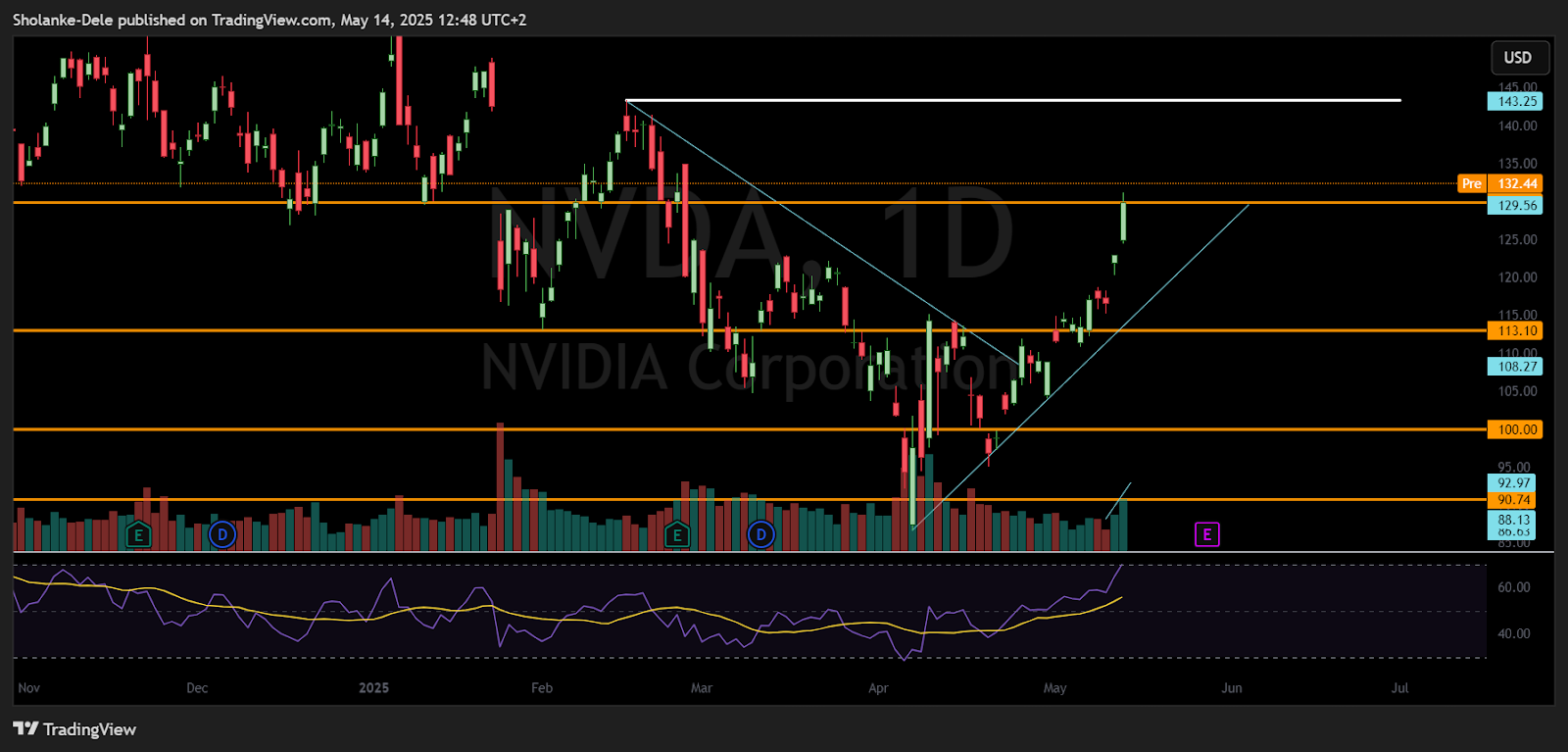Click the upcoming purple earnings E marker
This screenshot has width=1568, height=752.
[1206, 534]
